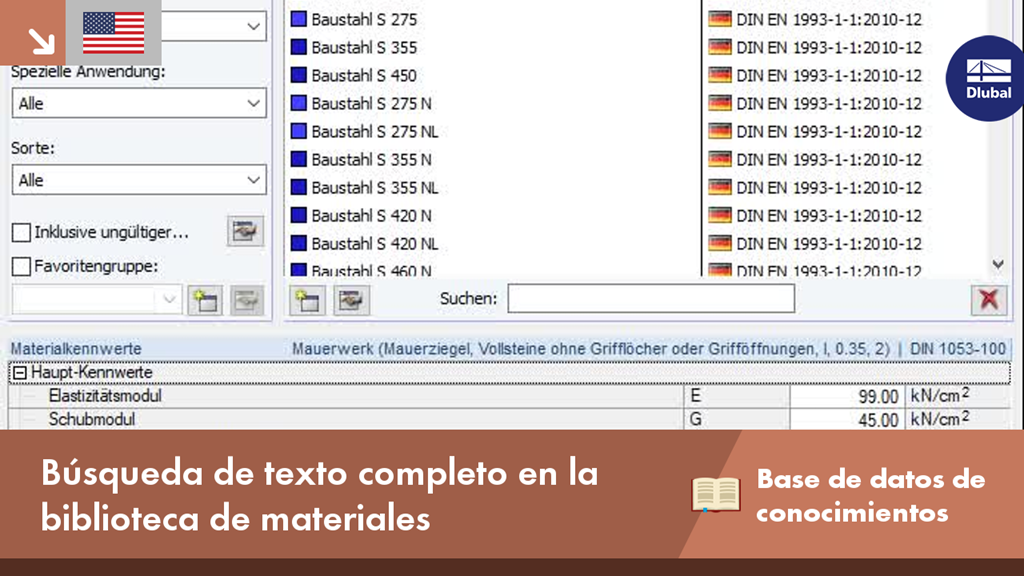The image size is (1024, 576).
Task: Click German flag in Baustahl S 420 N row
Action: (720, 216)
